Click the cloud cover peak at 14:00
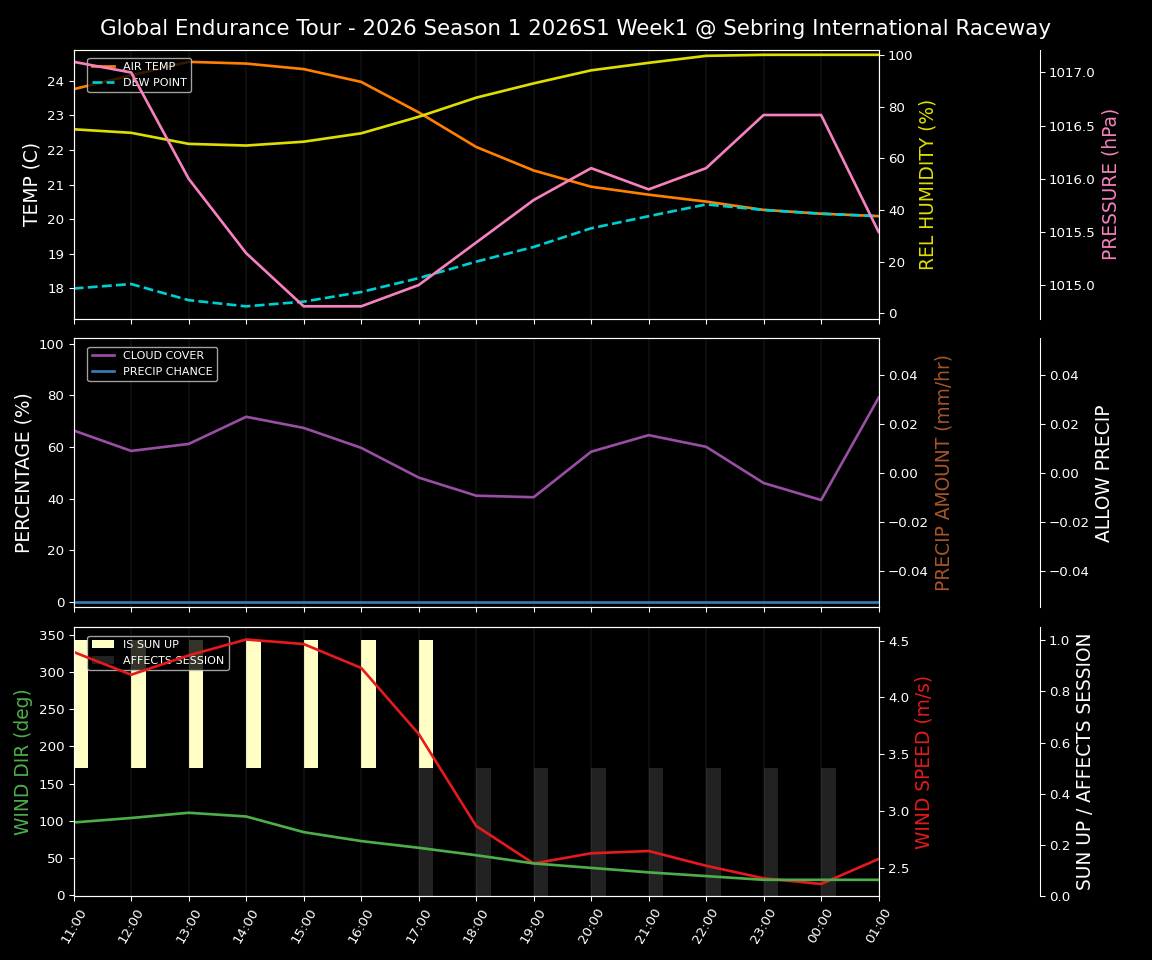 pos(245,417)
